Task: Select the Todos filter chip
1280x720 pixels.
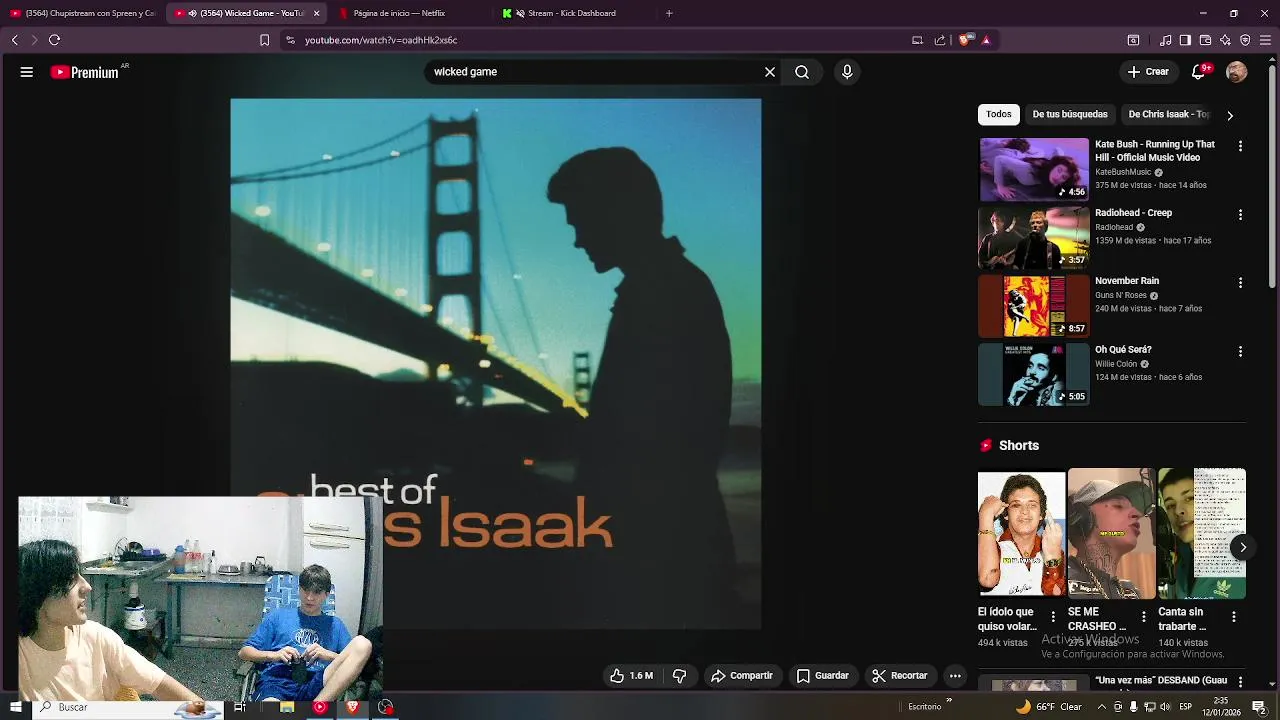Action: coord(999,114)
